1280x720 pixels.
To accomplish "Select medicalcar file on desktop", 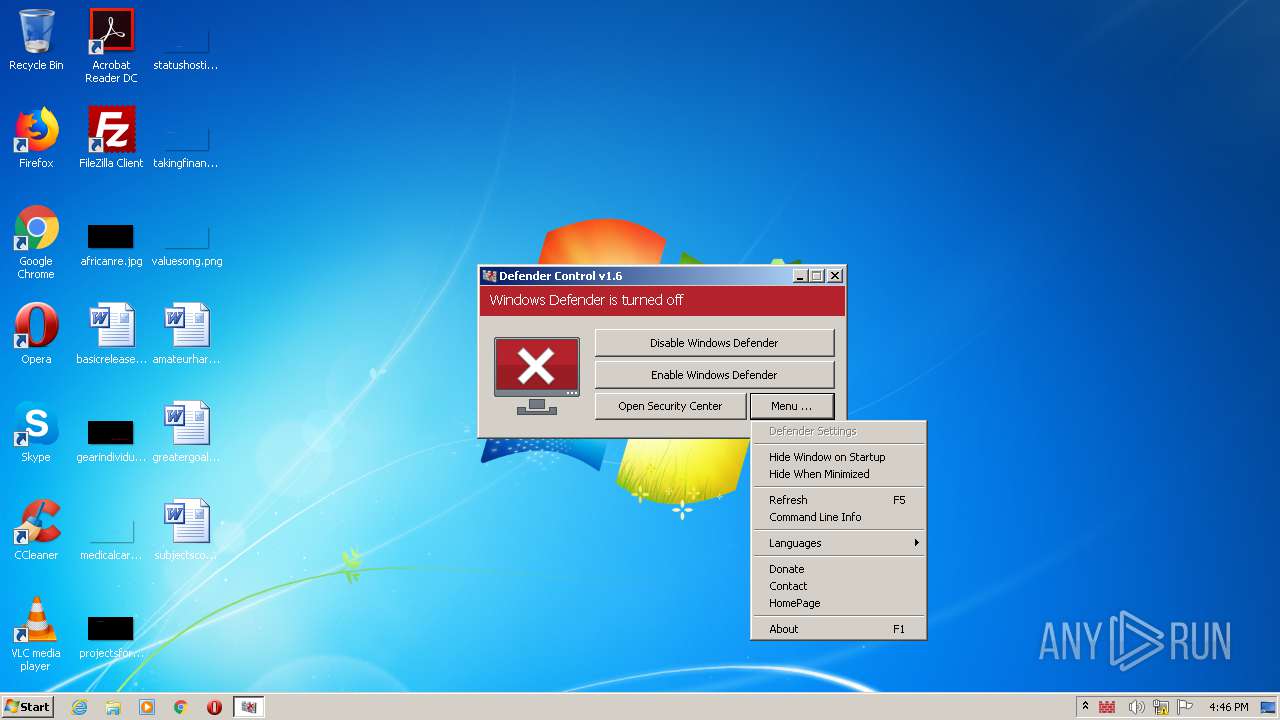I will 111,540.
